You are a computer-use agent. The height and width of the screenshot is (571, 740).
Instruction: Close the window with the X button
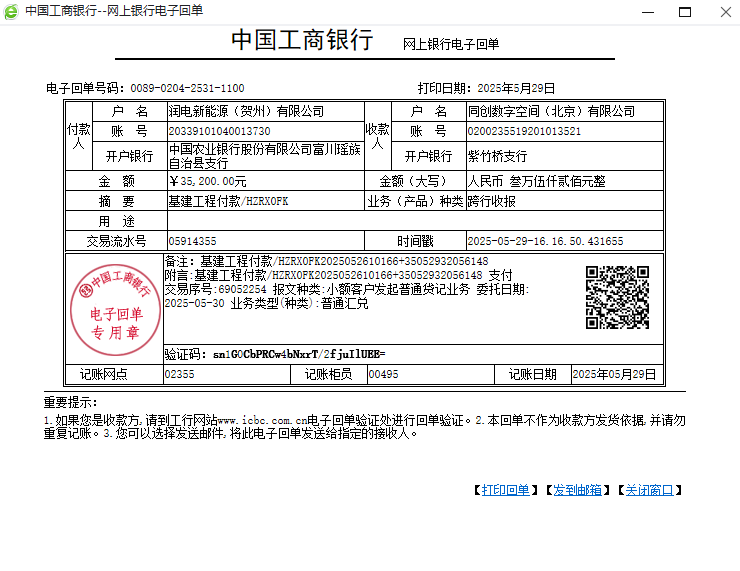click(726, 12)
